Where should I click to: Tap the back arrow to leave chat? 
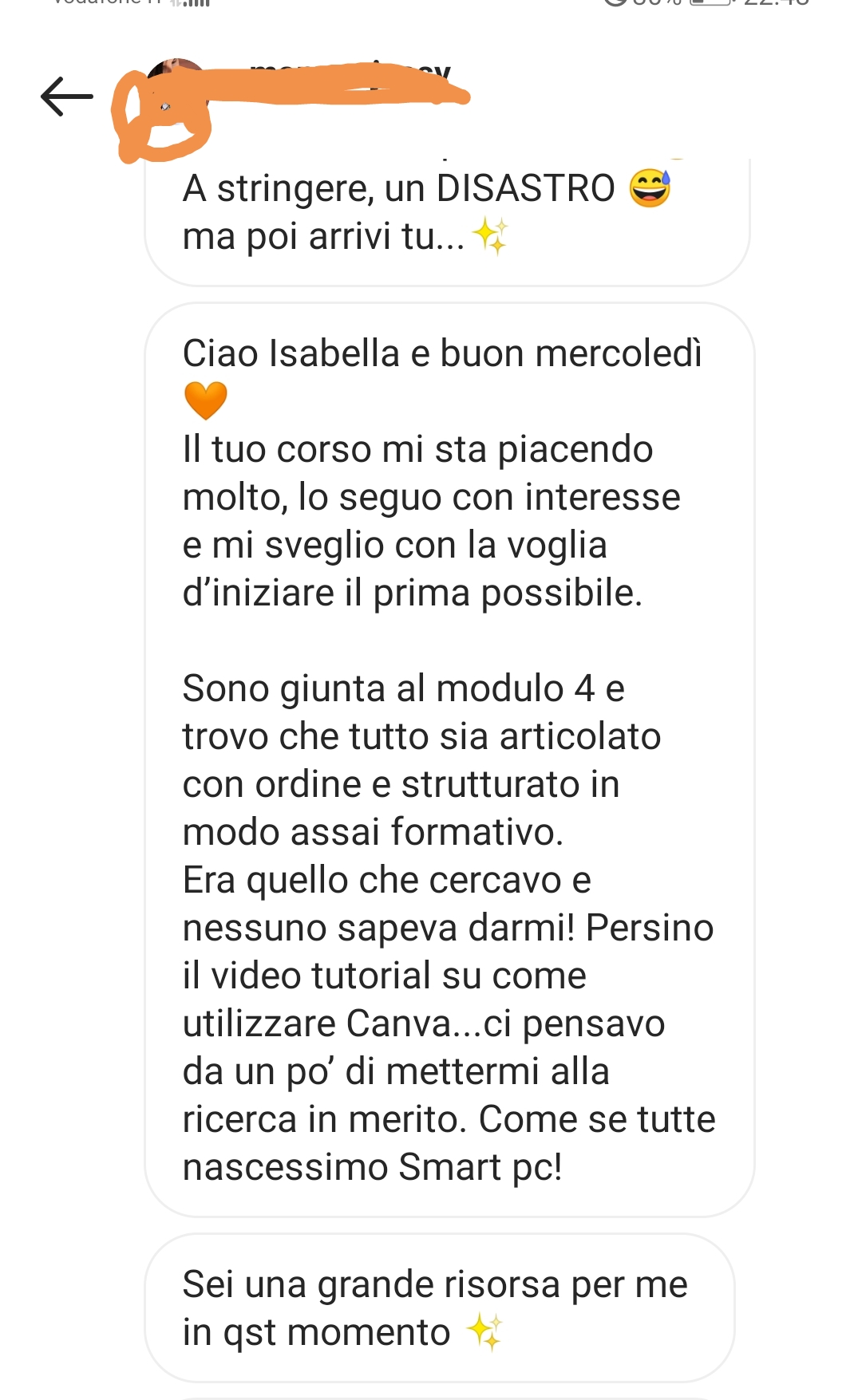point(67,97)
